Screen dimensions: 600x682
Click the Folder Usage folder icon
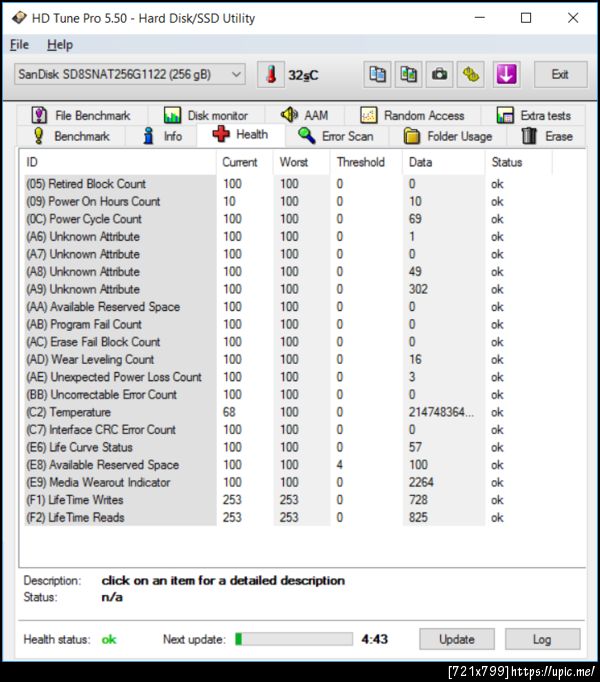[x=412, y=136]
